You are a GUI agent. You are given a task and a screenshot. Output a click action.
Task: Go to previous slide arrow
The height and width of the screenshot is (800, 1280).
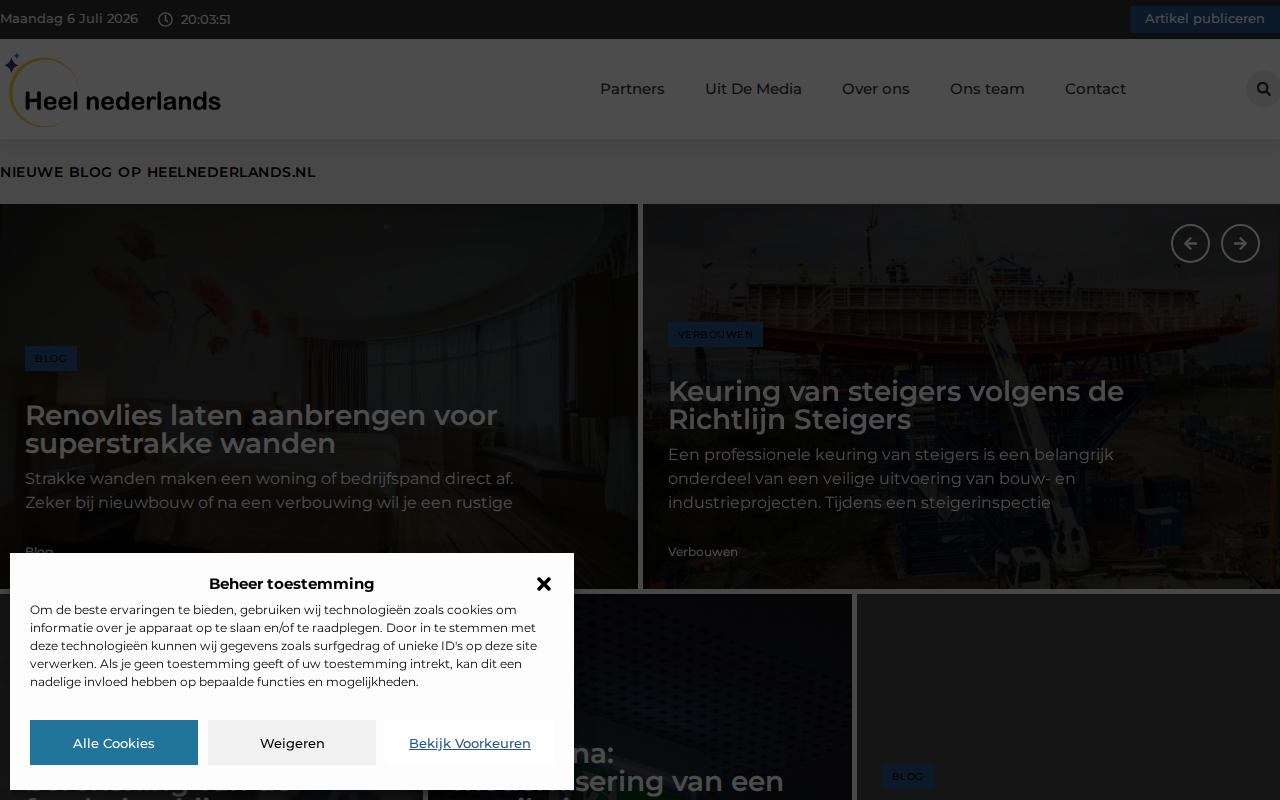click(x=1190, y=244)
